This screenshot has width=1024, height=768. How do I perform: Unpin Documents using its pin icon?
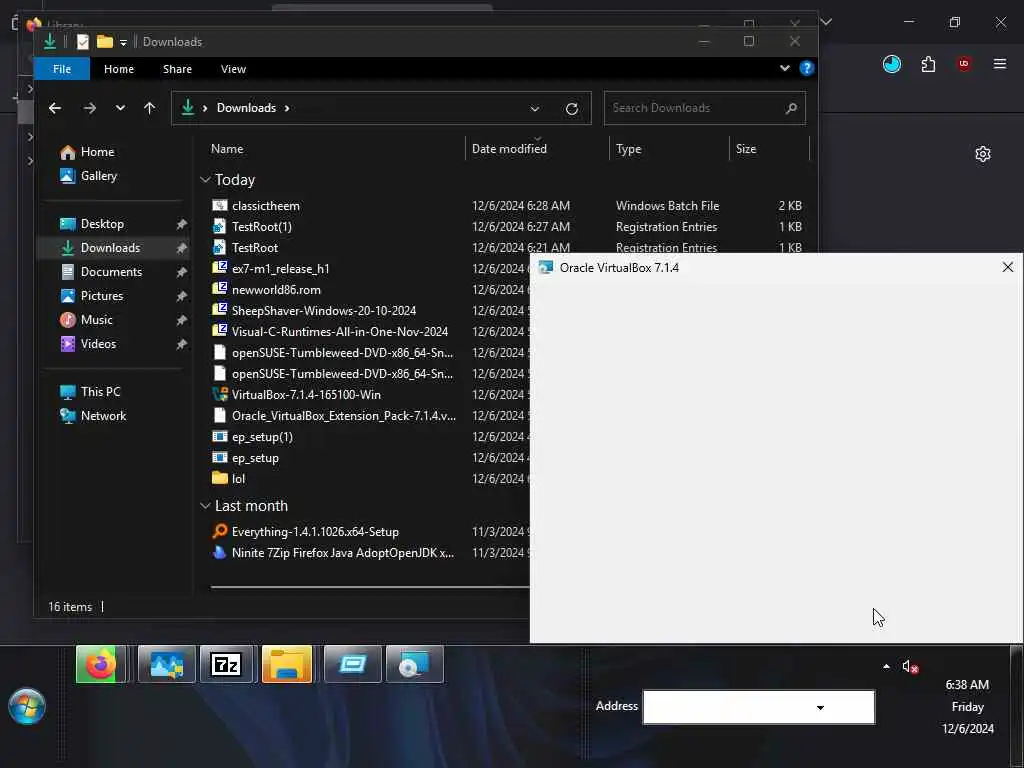181,272
